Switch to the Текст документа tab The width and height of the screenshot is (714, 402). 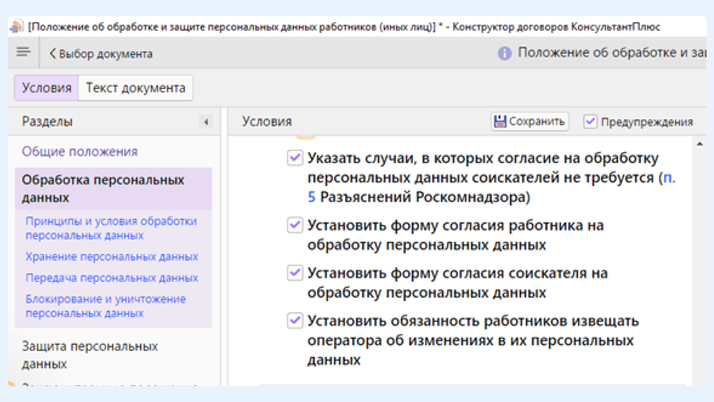click(x=135, y=88)
